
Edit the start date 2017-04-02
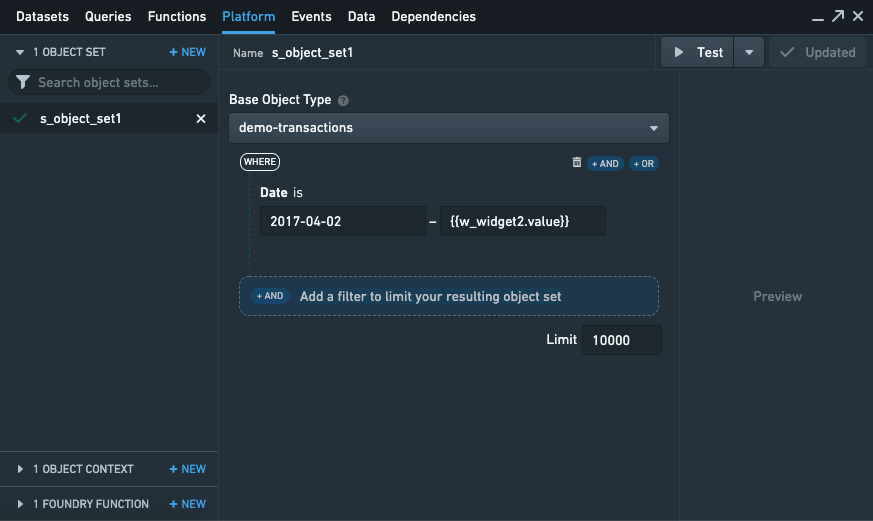coord(343,221)
